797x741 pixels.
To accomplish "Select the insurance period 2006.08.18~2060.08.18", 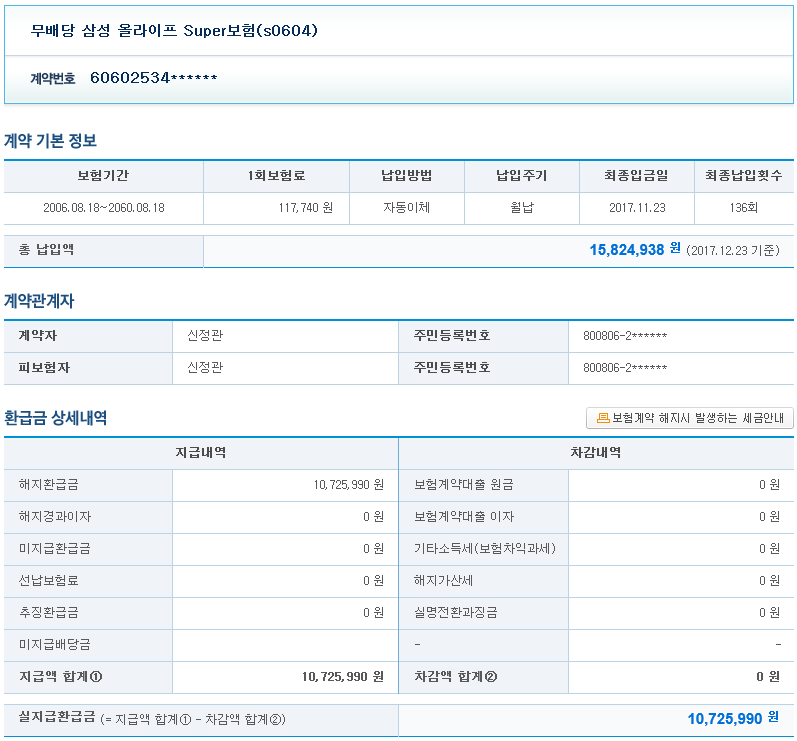I will pos(103,208).
